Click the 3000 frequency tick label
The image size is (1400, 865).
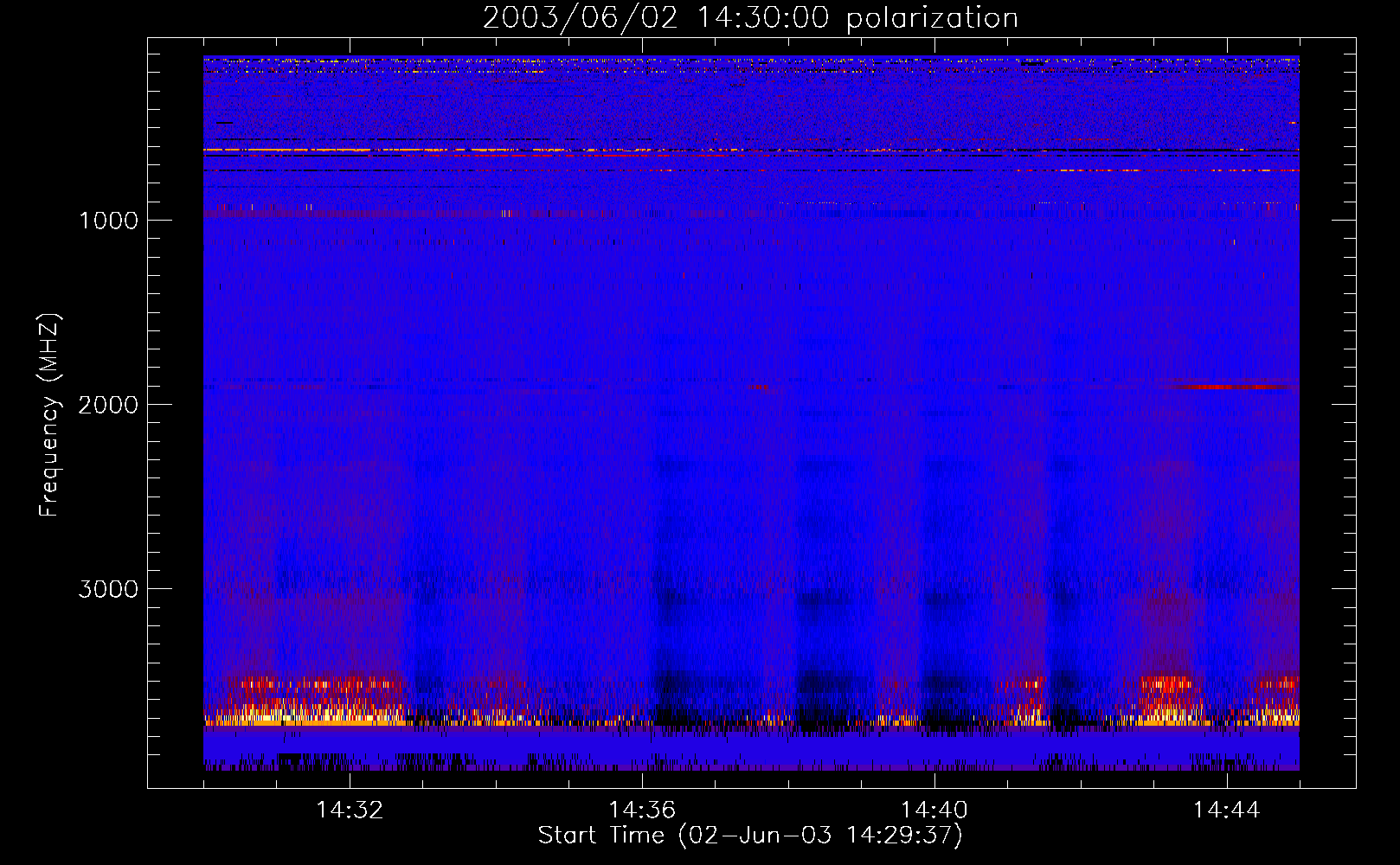[x=108, y=589]
